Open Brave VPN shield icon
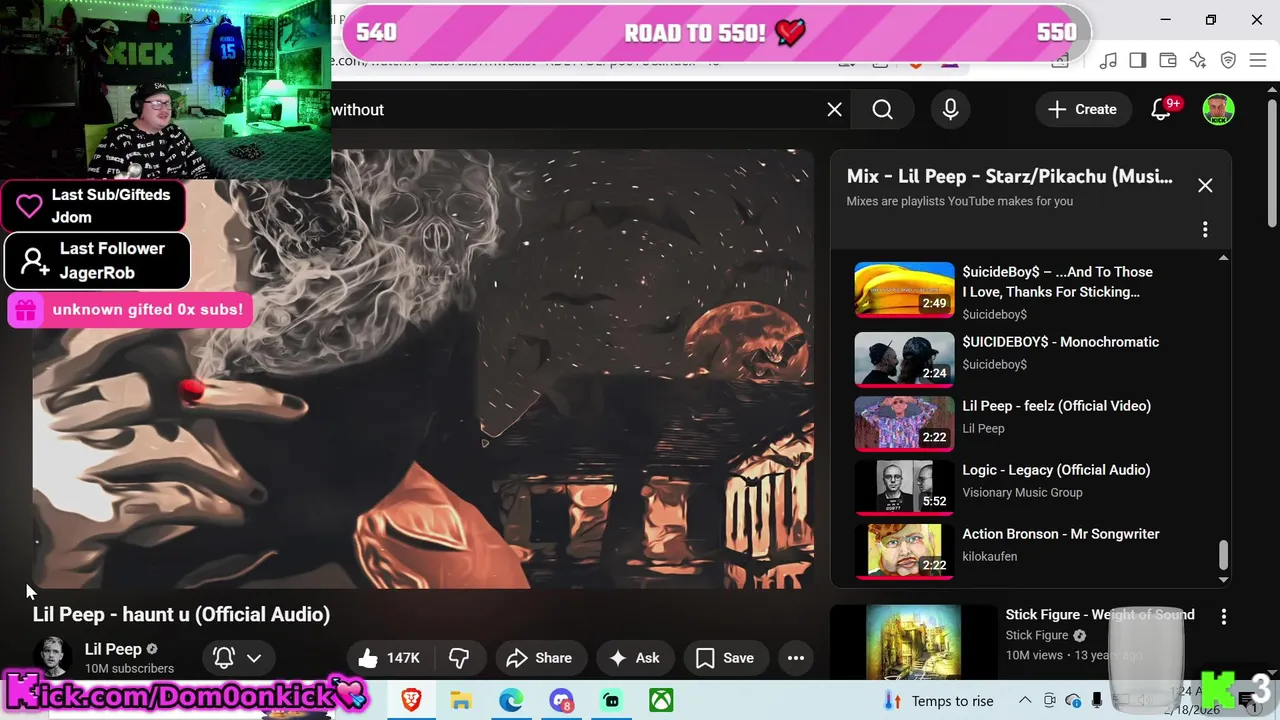1280x720 pixels. coord(1228,60)
